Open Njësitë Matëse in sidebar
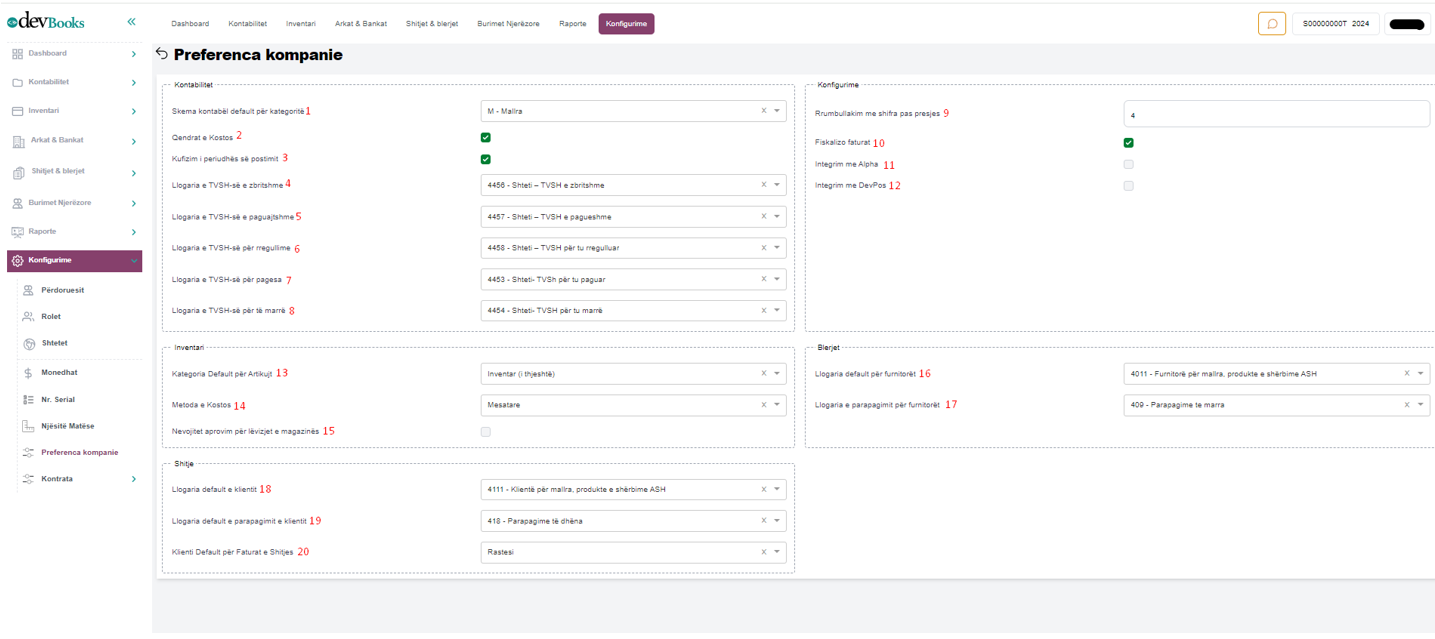 click(67, 426)
